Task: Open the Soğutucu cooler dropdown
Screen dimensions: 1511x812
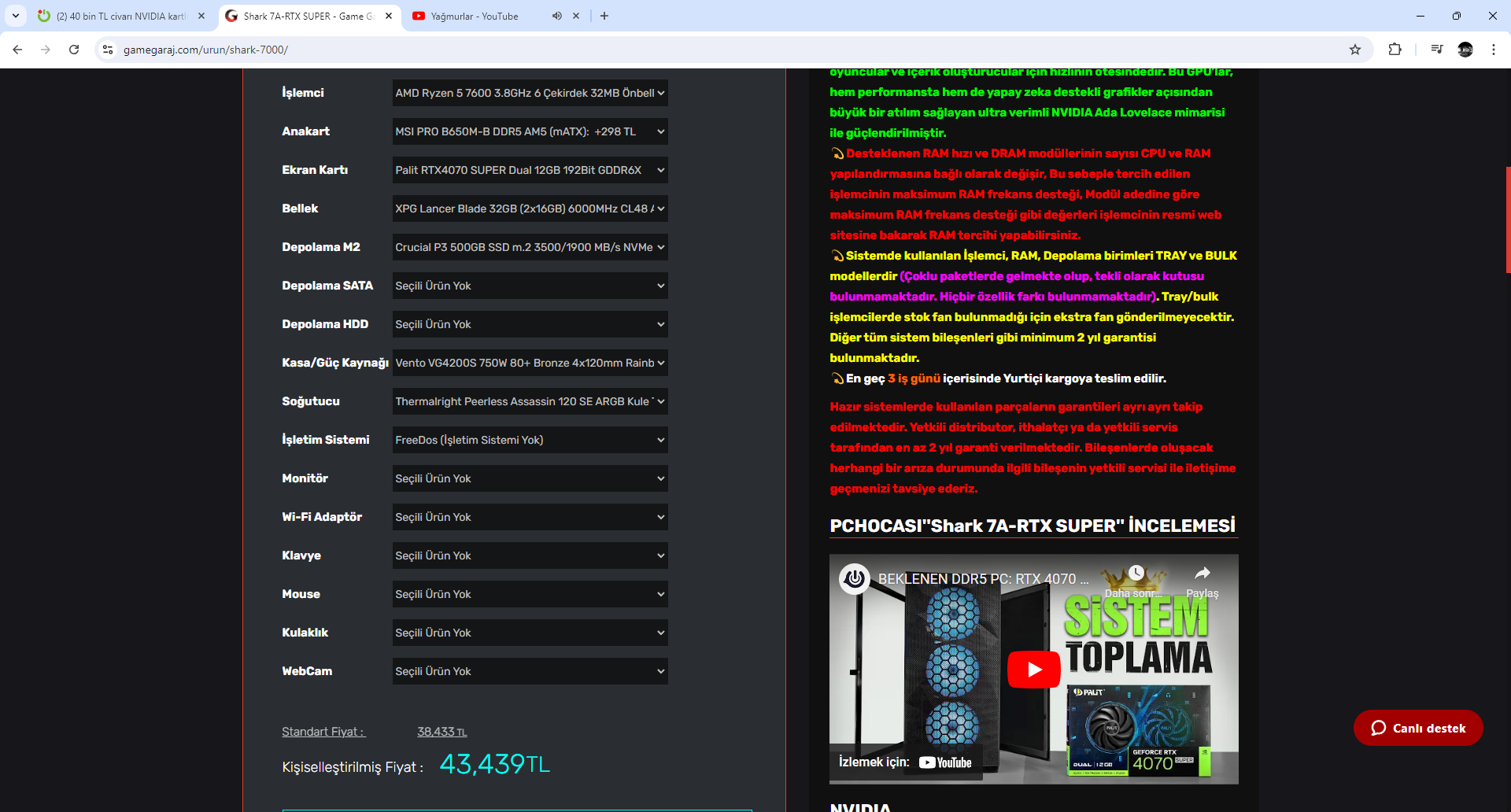Action: [x=530, y=401]
